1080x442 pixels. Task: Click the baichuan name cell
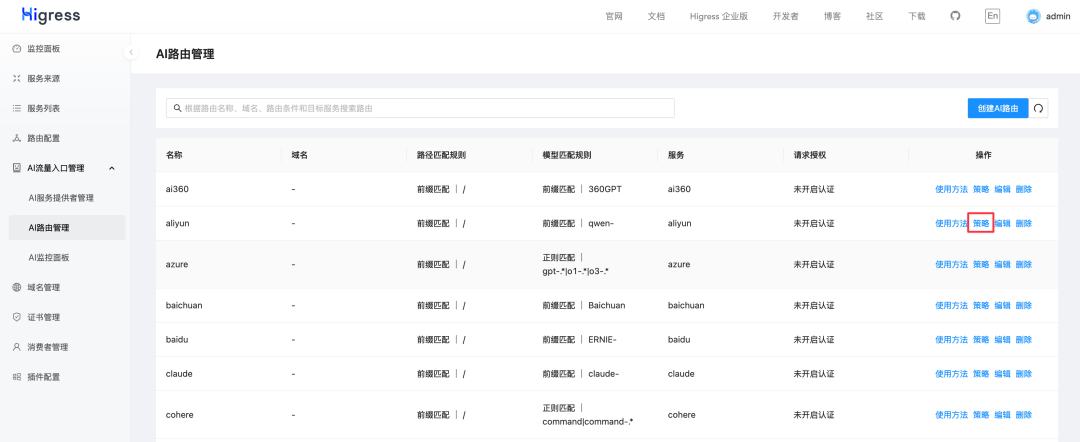point(184,305)
